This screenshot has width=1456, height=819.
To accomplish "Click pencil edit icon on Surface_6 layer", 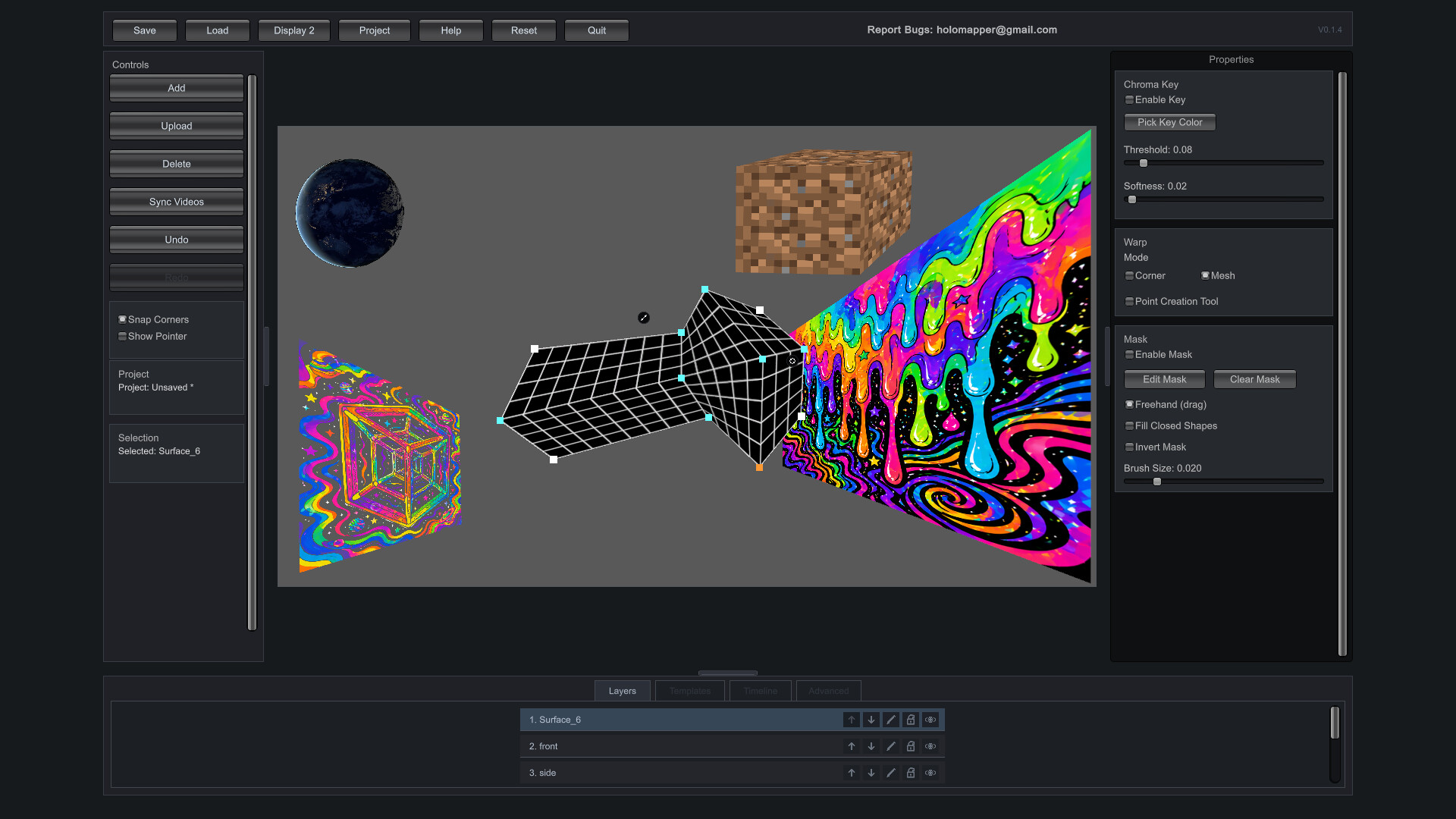I will click(891, 720).
